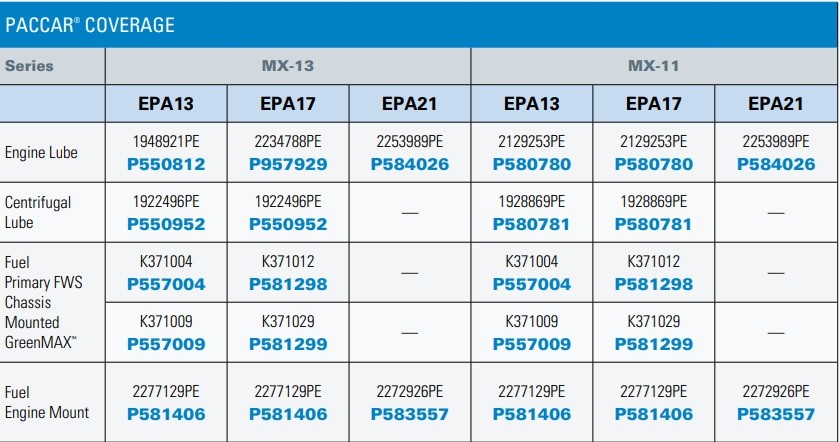
Task: Click the P550812 part number link
Action: pyautogui.click(x=166, y=163)
